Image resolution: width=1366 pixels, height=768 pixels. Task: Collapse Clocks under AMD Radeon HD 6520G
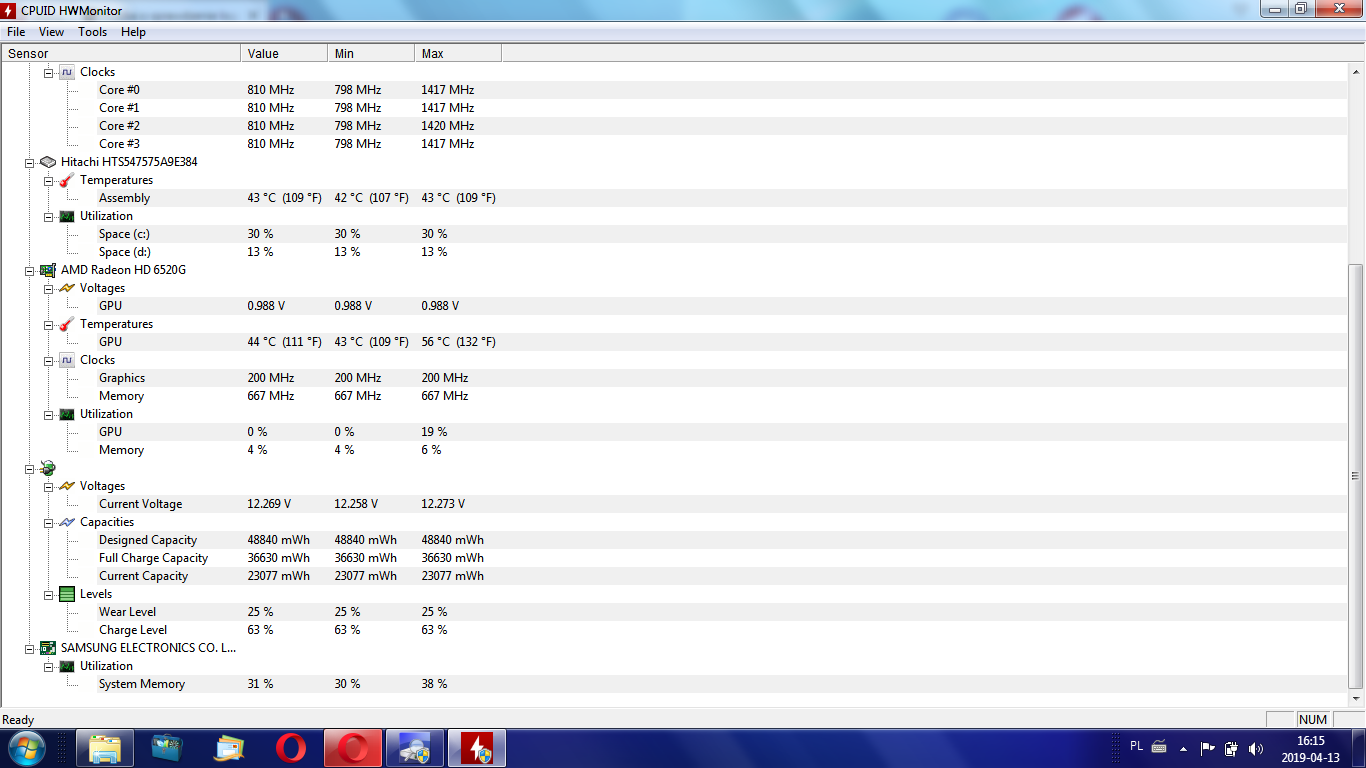pyautogui.click(x=48, y=360)
